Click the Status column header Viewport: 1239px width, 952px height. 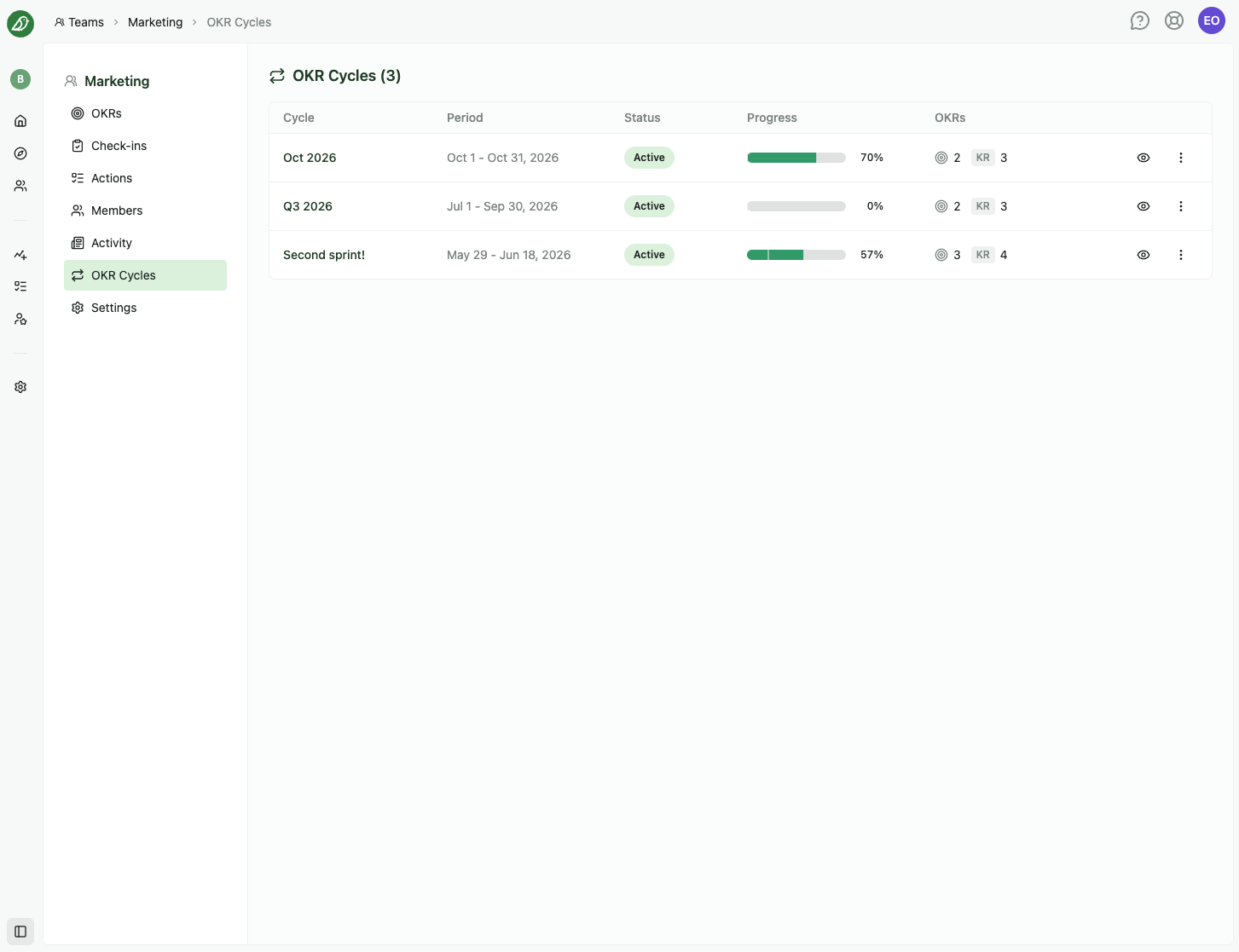642,118
